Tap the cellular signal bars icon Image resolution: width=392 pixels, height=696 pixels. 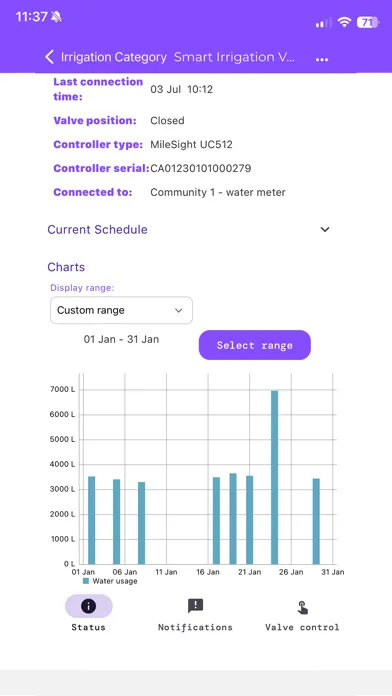pyautogui.click(x=324, y=22)
